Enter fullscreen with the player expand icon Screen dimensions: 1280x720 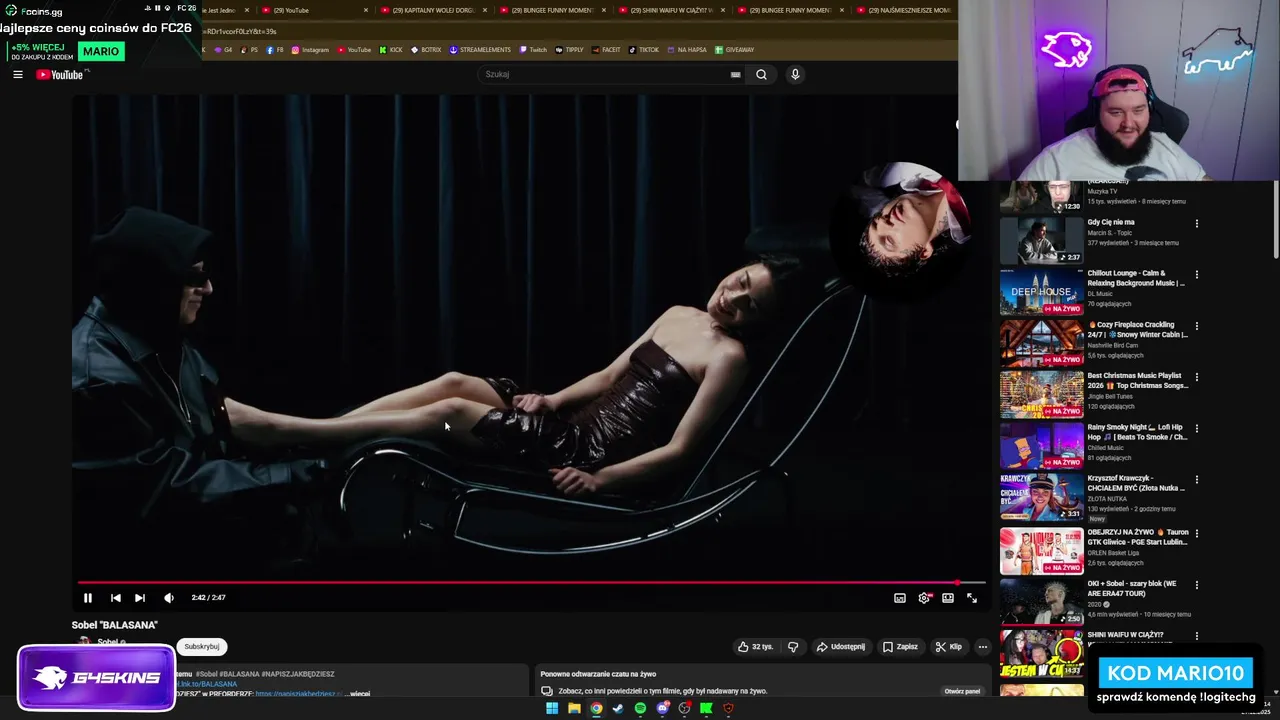pyautogui.click(x=972, y=598)
